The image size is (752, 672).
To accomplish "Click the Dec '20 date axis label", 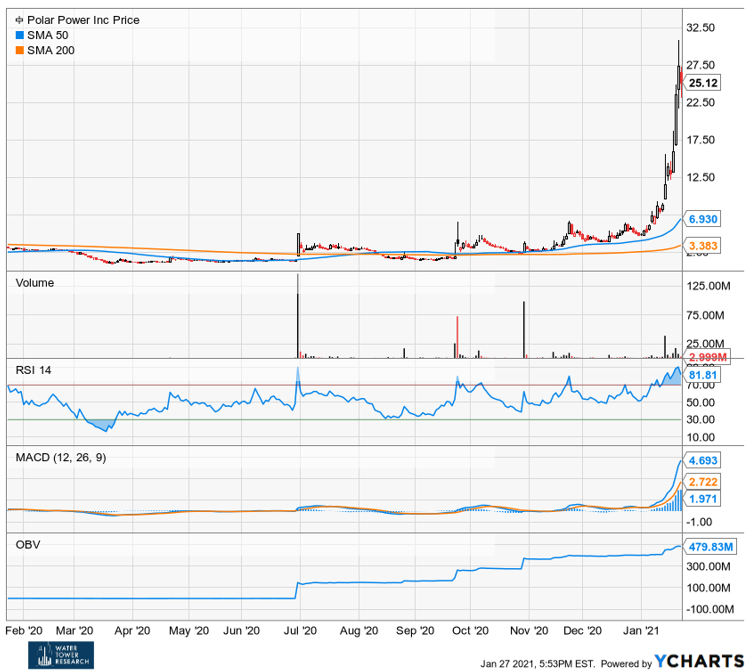I will click(x=583, y=631).
